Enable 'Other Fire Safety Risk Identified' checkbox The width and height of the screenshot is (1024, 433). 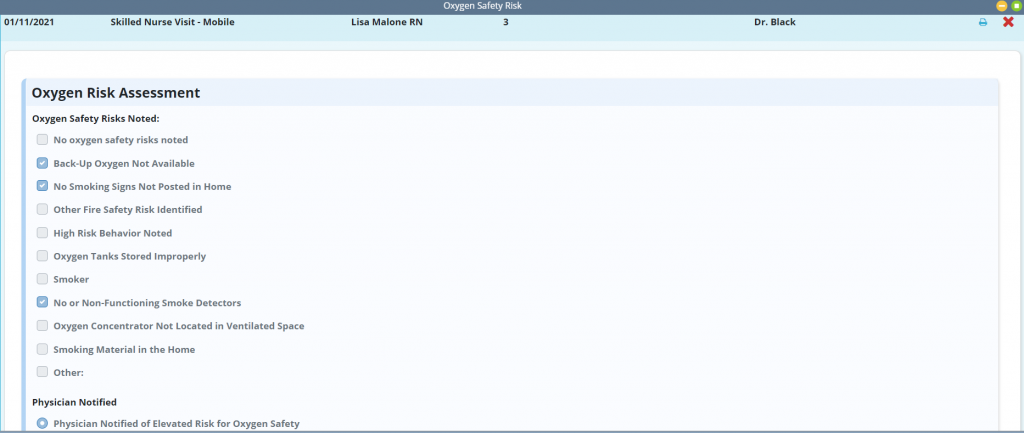tap(42, 210)
